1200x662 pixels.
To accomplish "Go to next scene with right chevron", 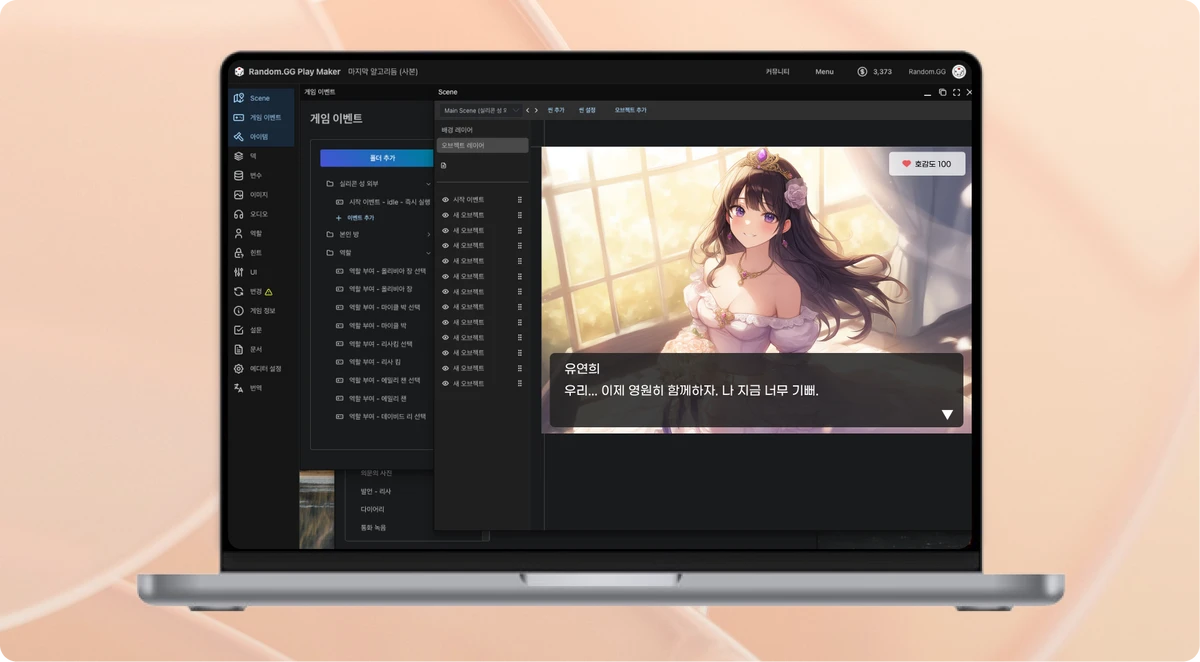I will pos(536,110).
